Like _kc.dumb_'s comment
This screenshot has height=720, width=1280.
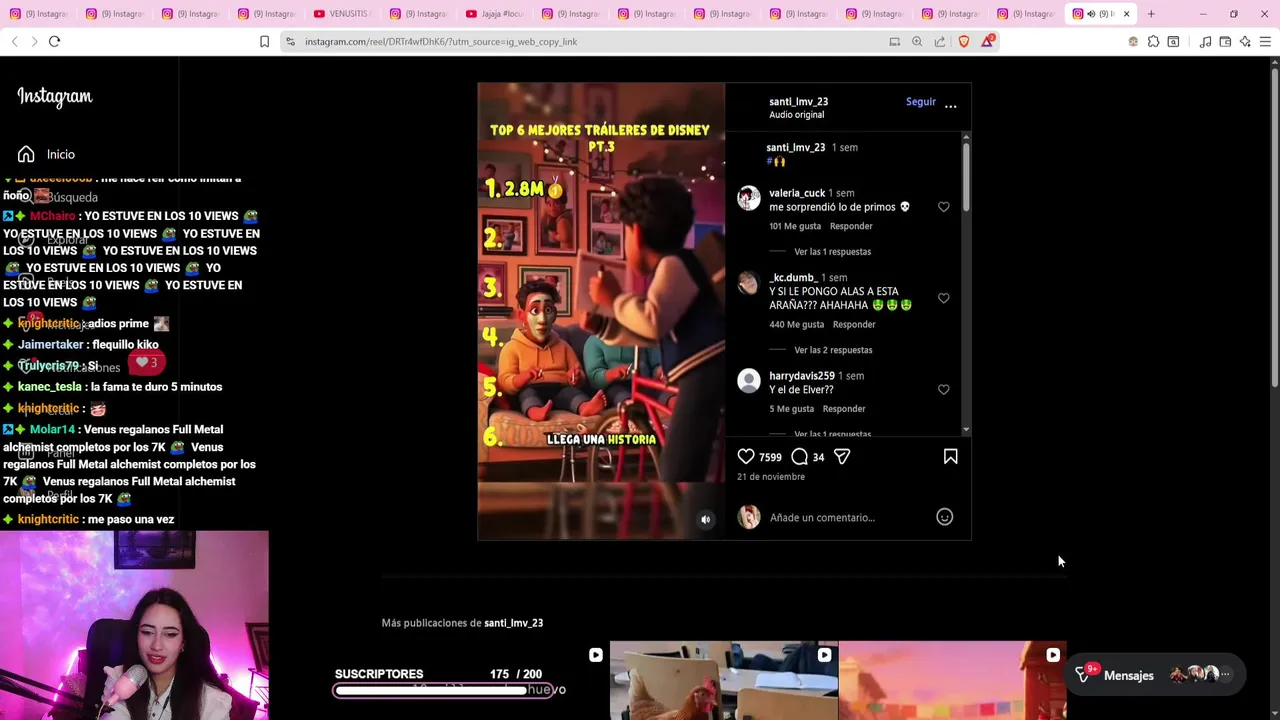point(943,298)
